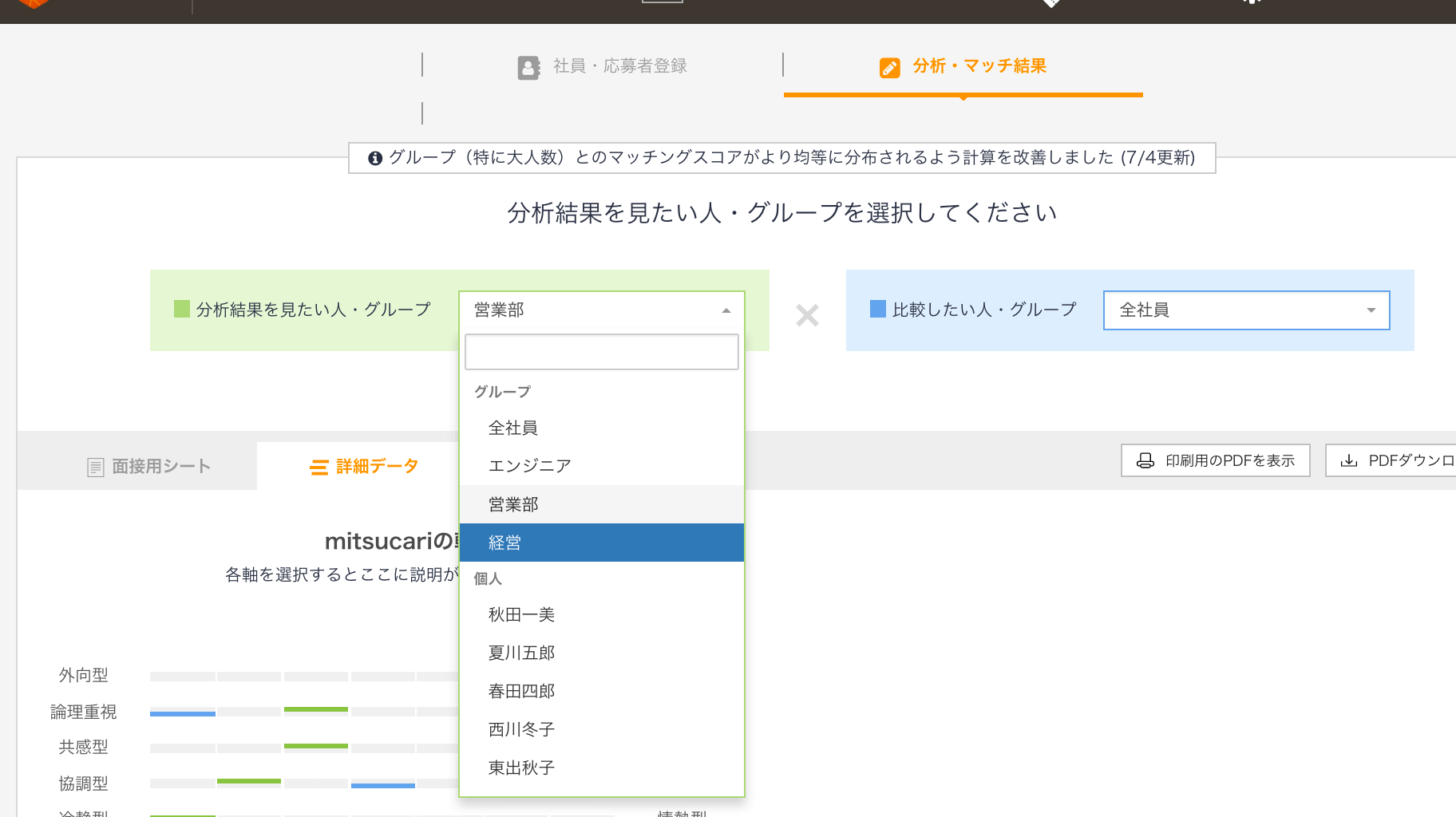
Task: Click the document icon beside 面接用シート
Action: (96, 465)
